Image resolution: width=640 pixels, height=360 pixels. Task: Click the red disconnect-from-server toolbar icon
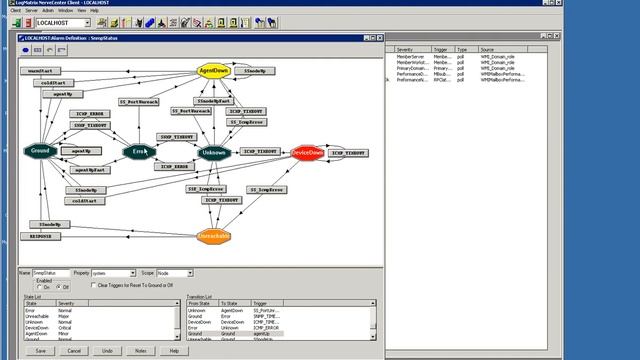(28, 23)
